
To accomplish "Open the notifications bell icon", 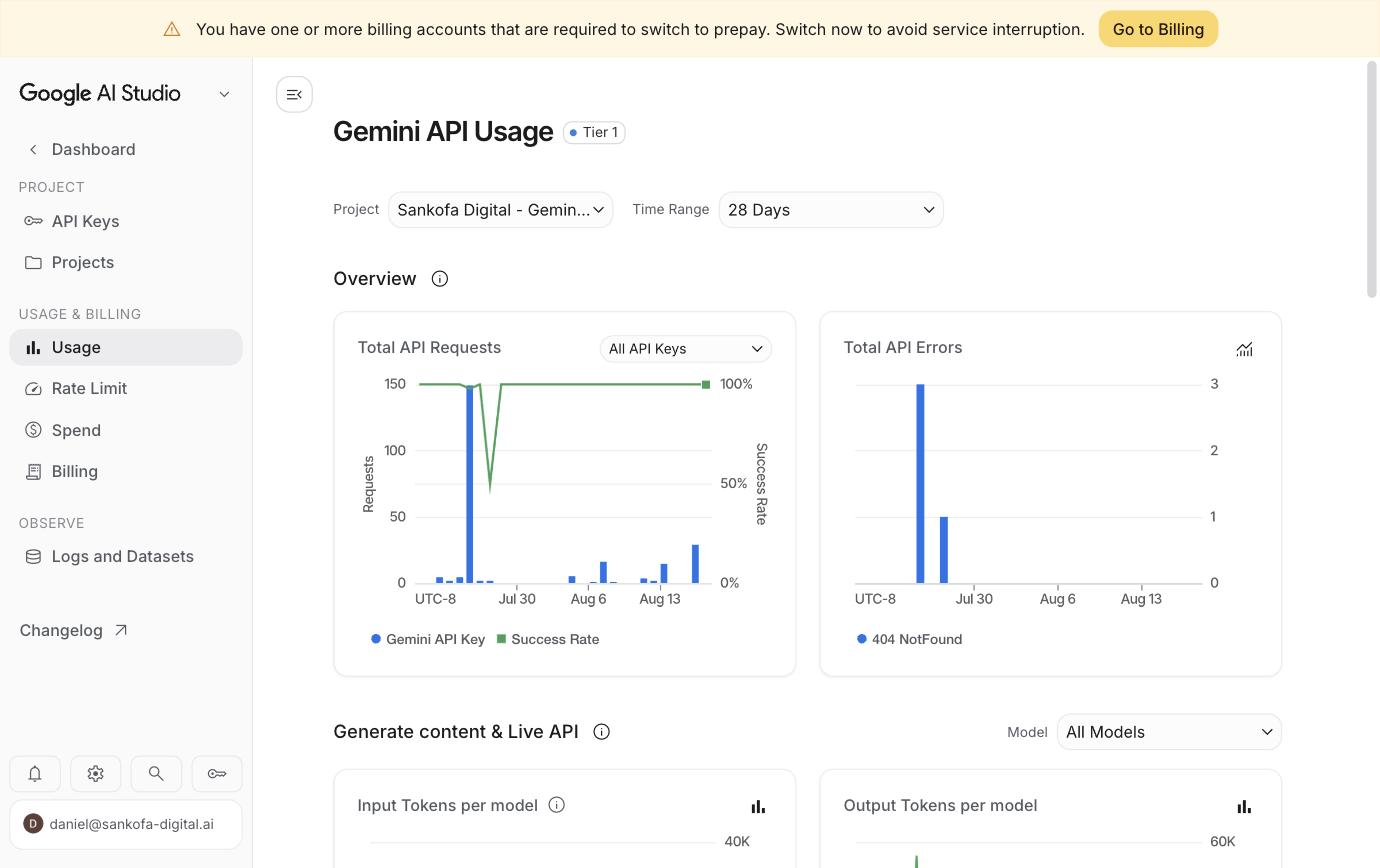I will 35,773.
